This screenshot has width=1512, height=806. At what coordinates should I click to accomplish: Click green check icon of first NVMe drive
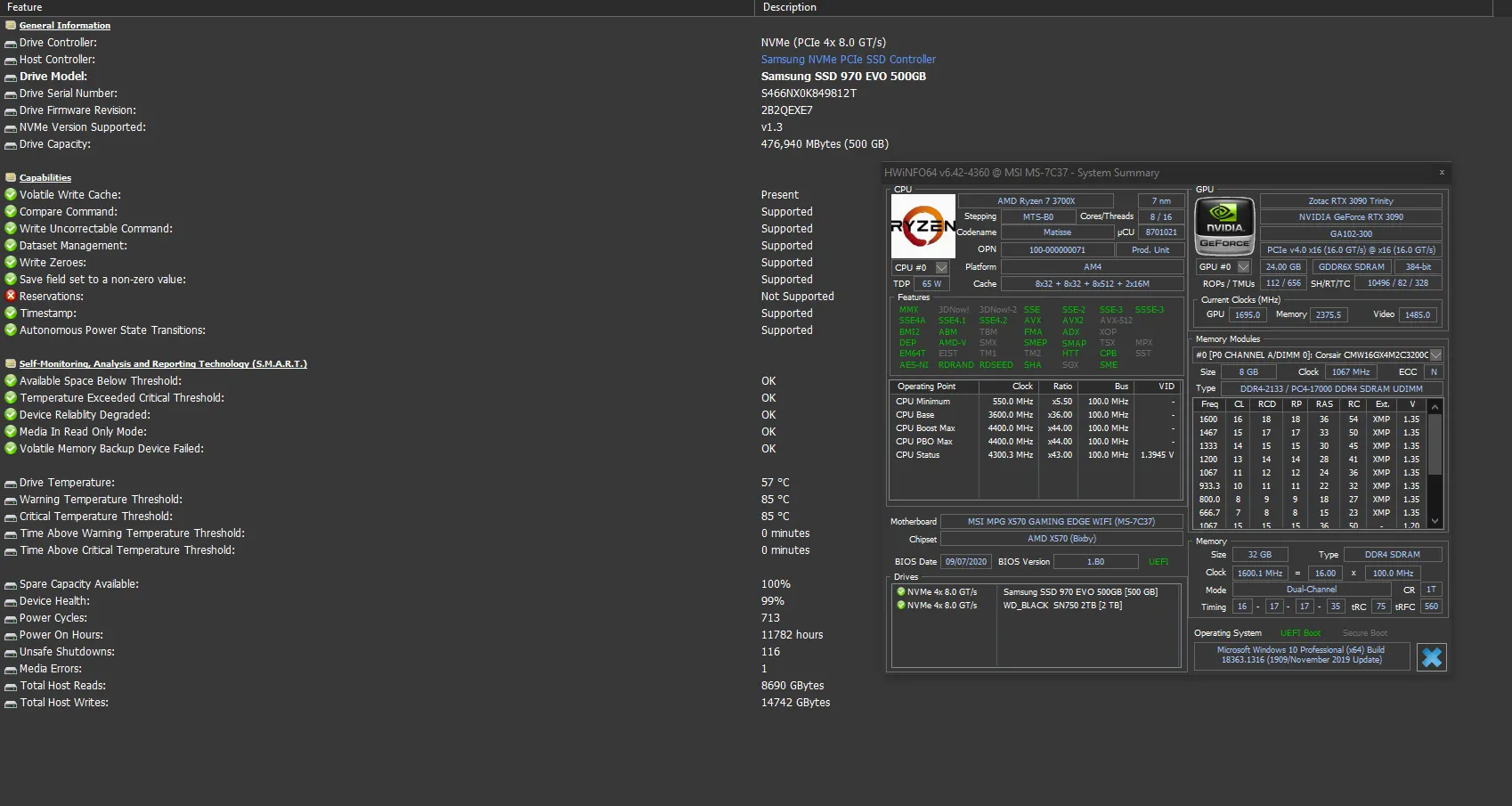click(x=901, y=591)
